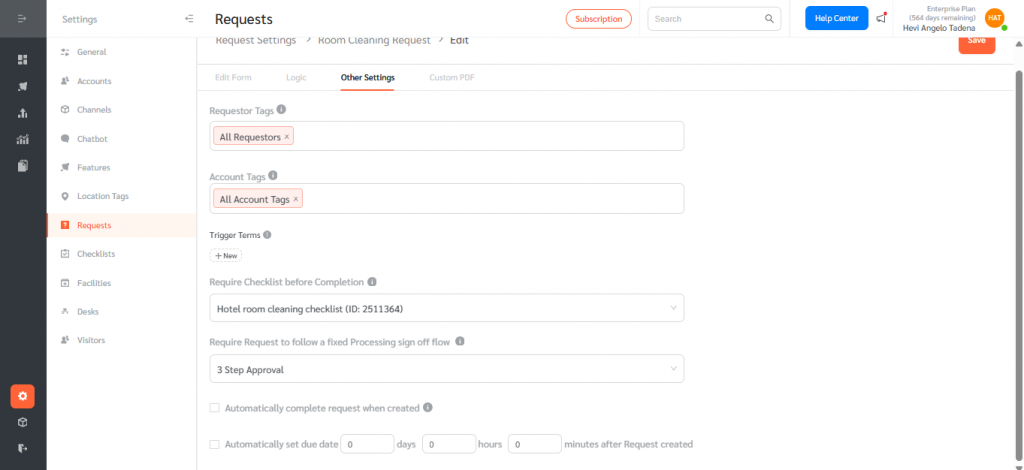Click the Subscription button
This screenshot has height=470, width=1024.
click(x=598, y=19)
